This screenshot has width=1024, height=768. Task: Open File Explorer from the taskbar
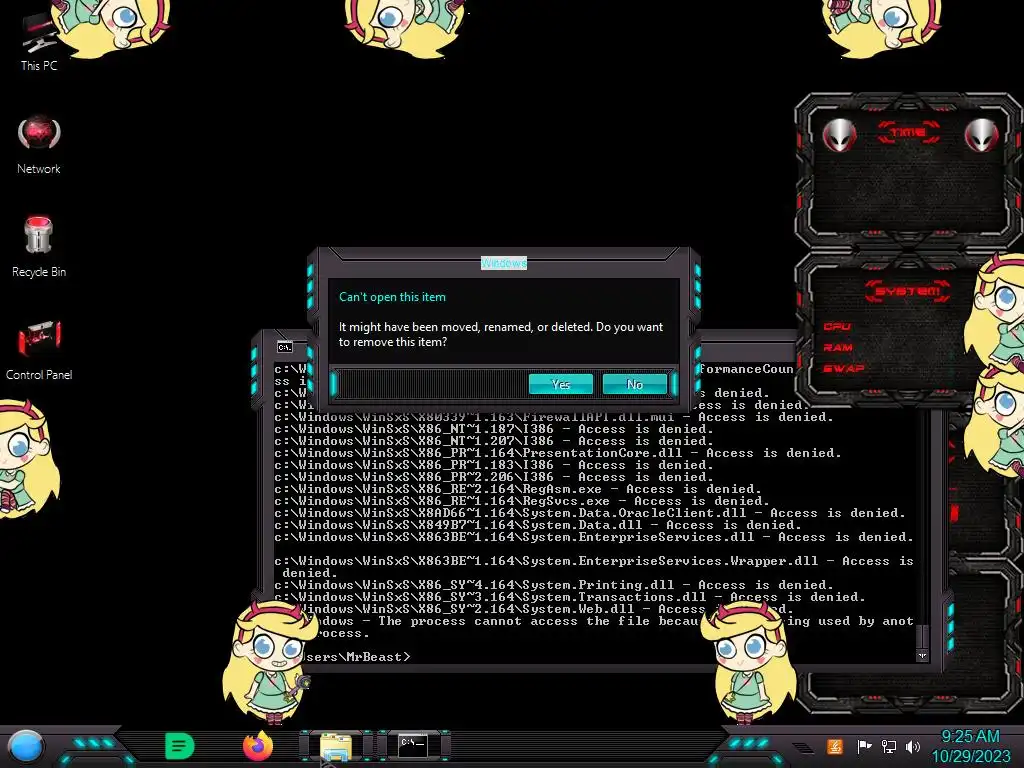click(336, 746)
